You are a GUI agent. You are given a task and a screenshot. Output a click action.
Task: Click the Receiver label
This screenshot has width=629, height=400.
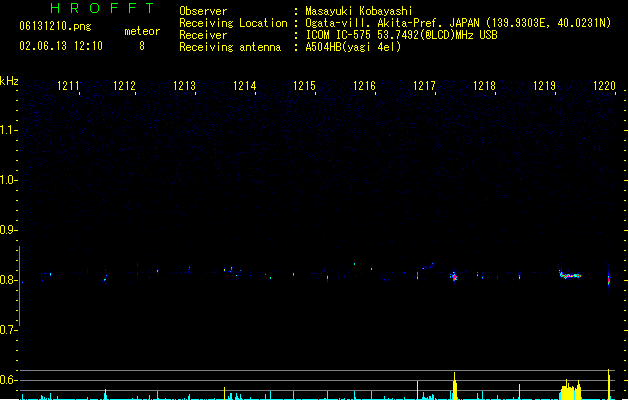tap(203, 35)
